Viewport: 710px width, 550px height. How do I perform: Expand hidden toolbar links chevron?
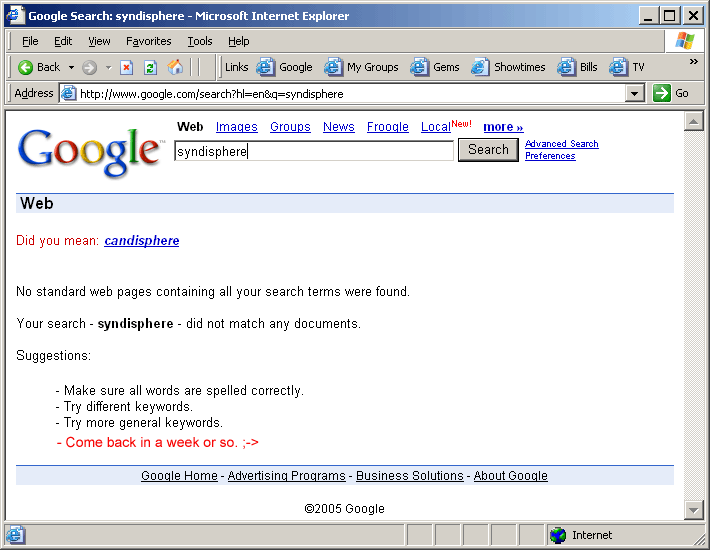pos(693,62)
